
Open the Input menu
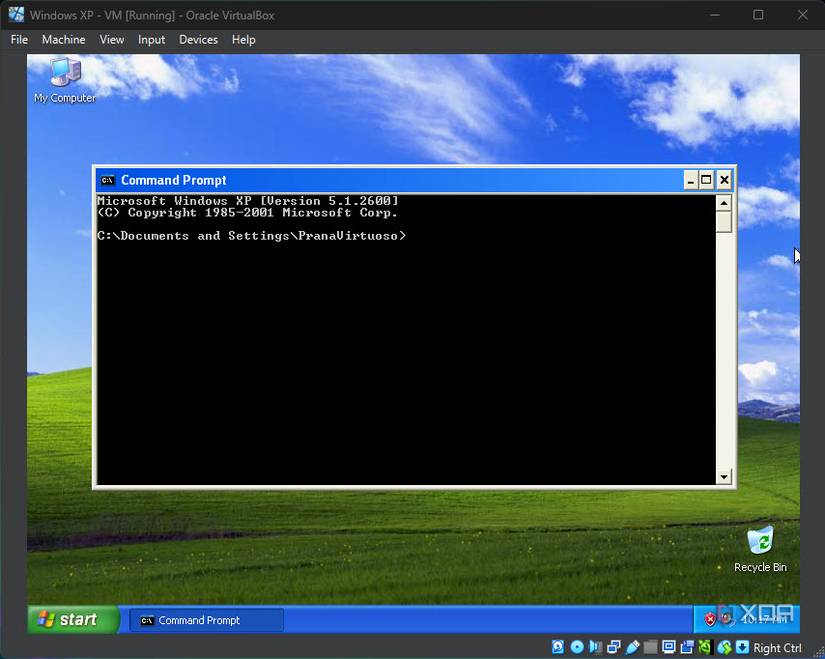pos(151,39)
